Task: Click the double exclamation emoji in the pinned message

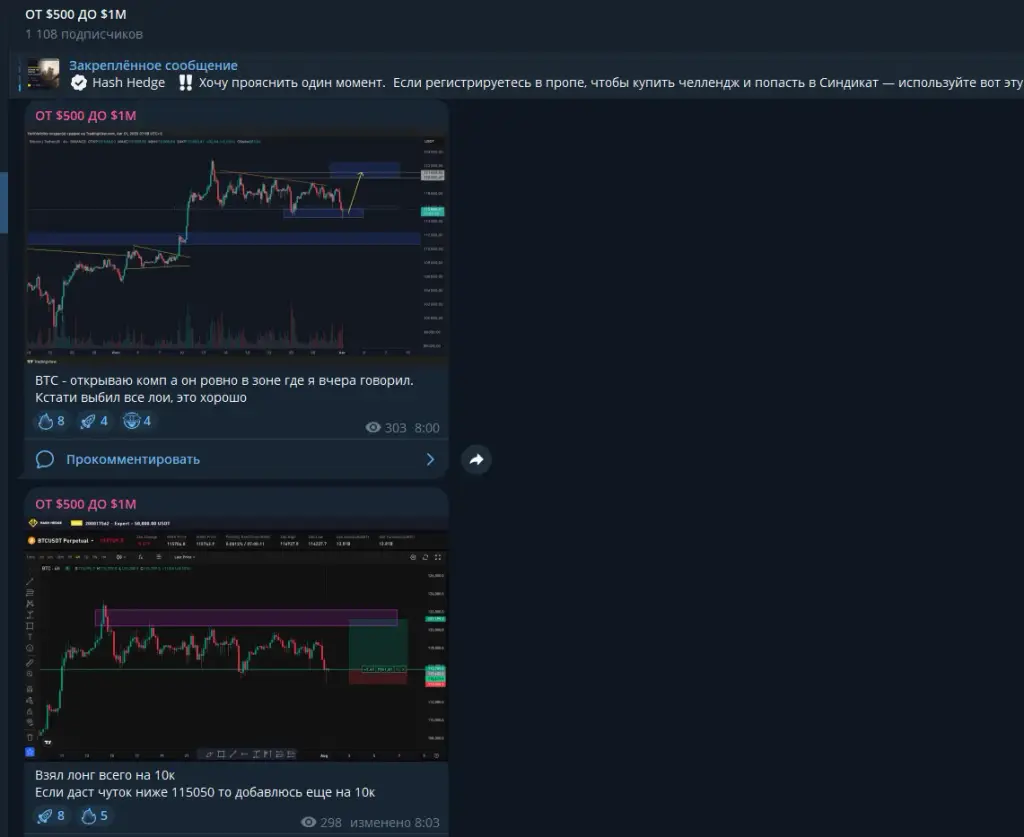Action: click(185, 83)
